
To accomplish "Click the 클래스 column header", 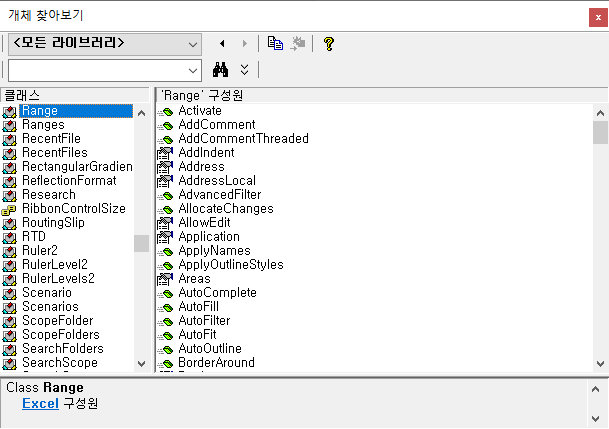I will click(x=75, y=95).
